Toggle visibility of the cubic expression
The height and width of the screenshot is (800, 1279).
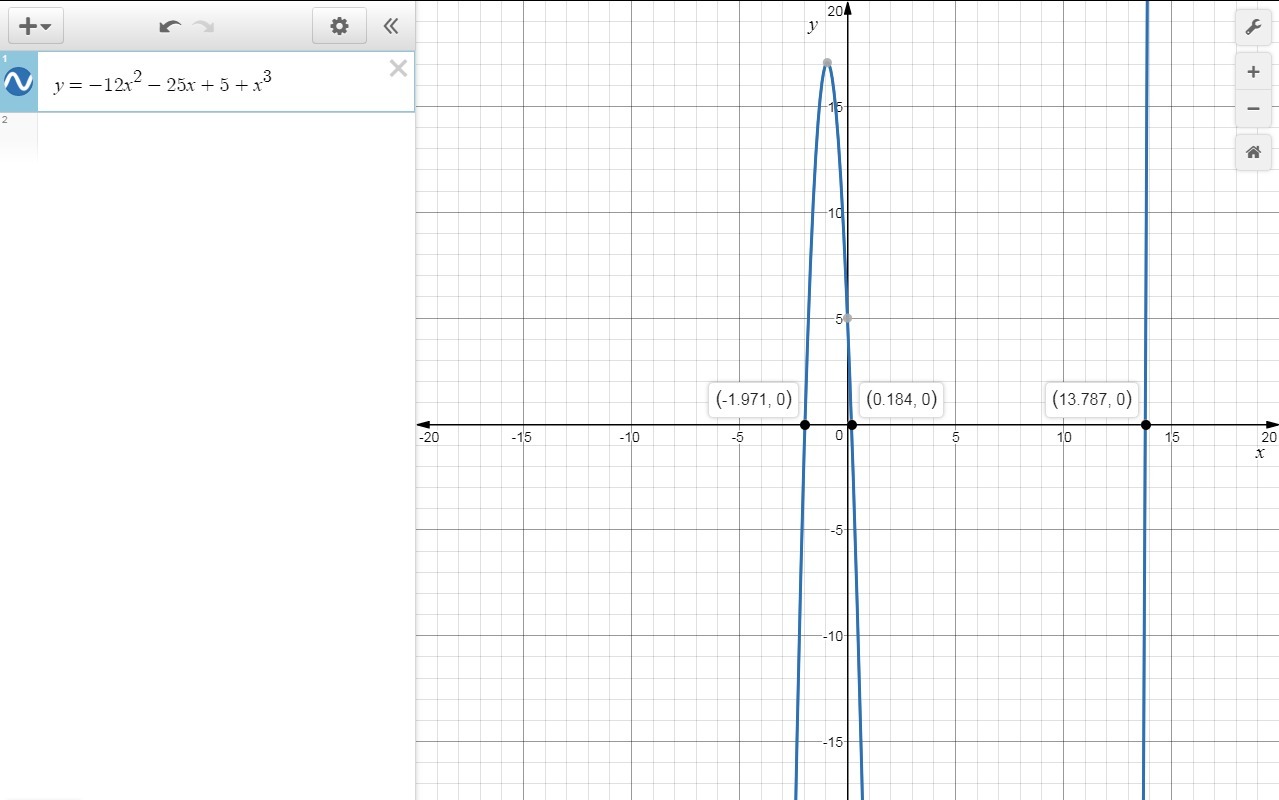coord(19,82)
